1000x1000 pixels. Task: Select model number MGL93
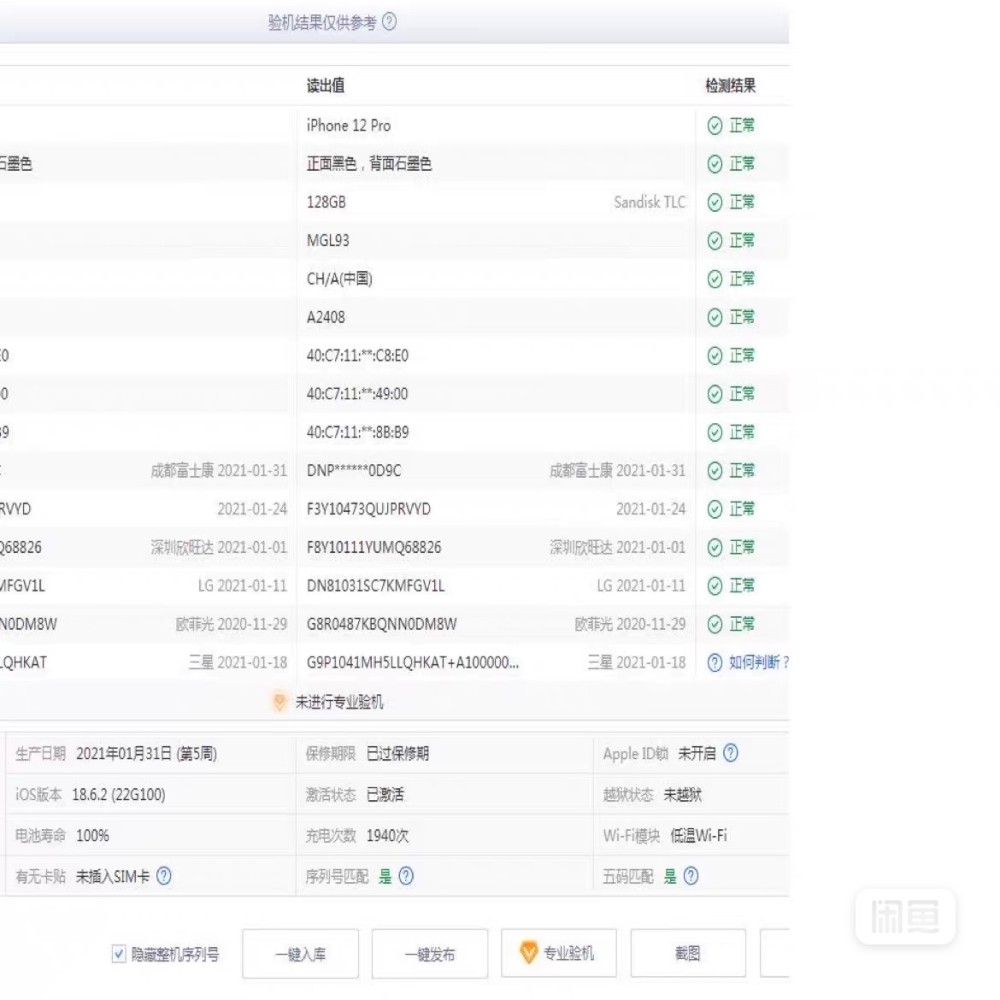click(328, 240)
